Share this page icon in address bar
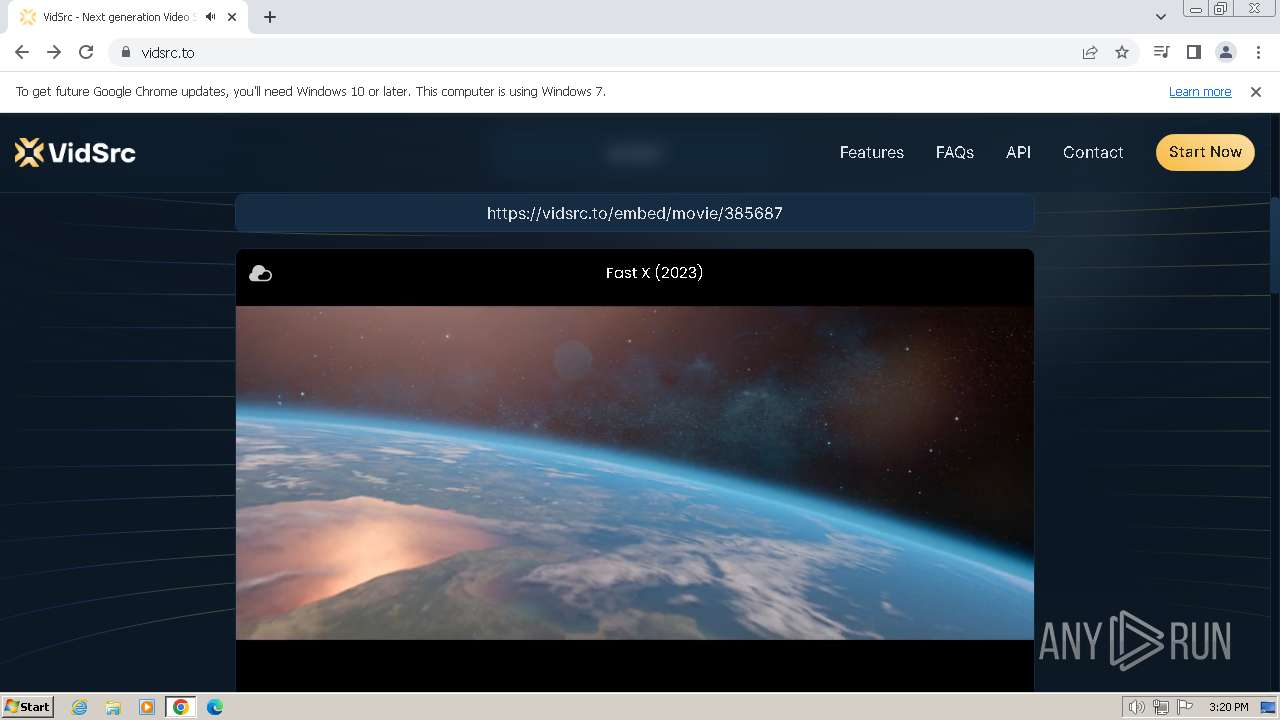Screen dimensions: 1280x720 (x=1090, y=52)
